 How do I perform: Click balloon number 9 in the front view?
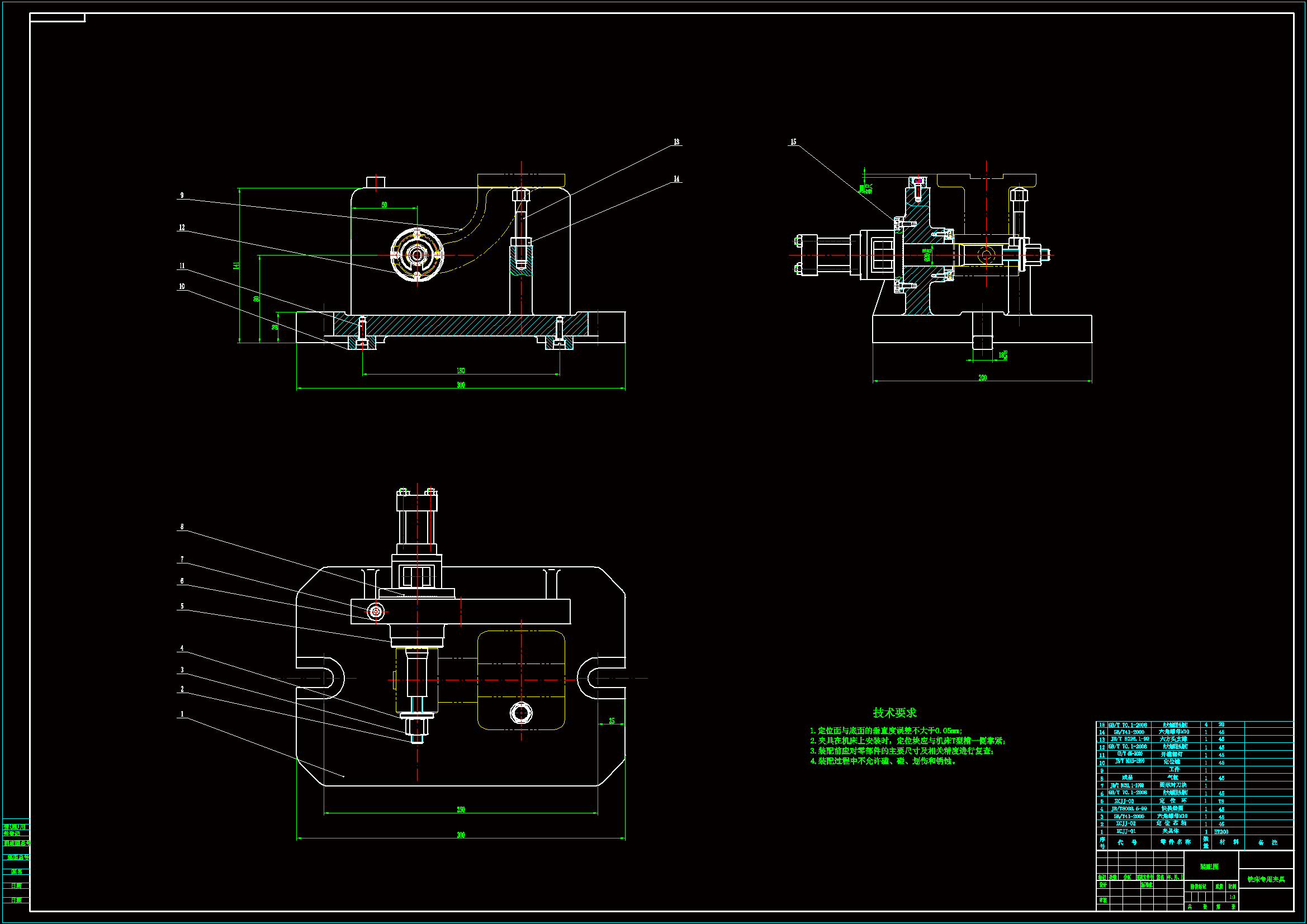click(x=182, y=195)
